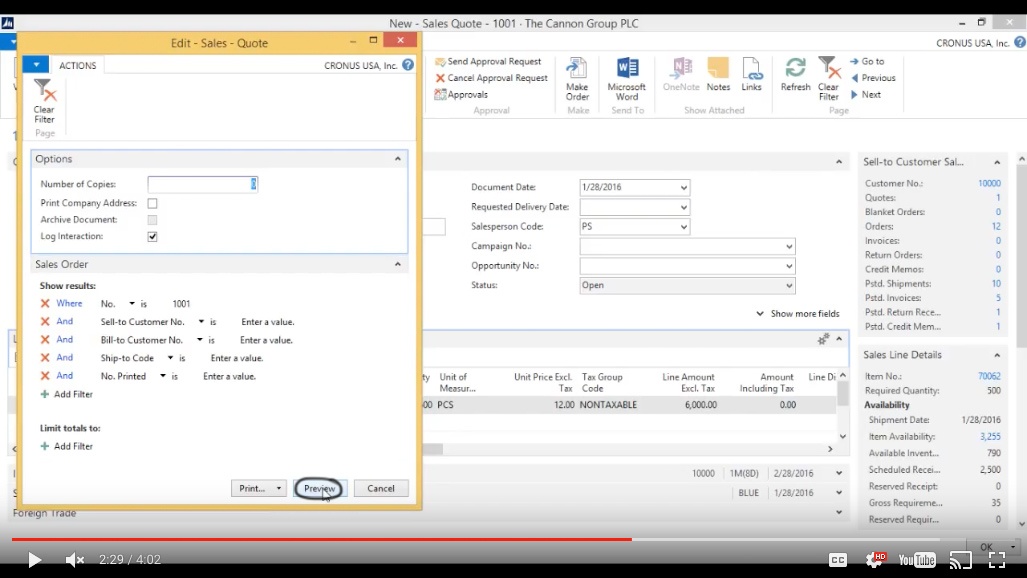
Task: Click Cancel Approval Request
Action: 491,77
